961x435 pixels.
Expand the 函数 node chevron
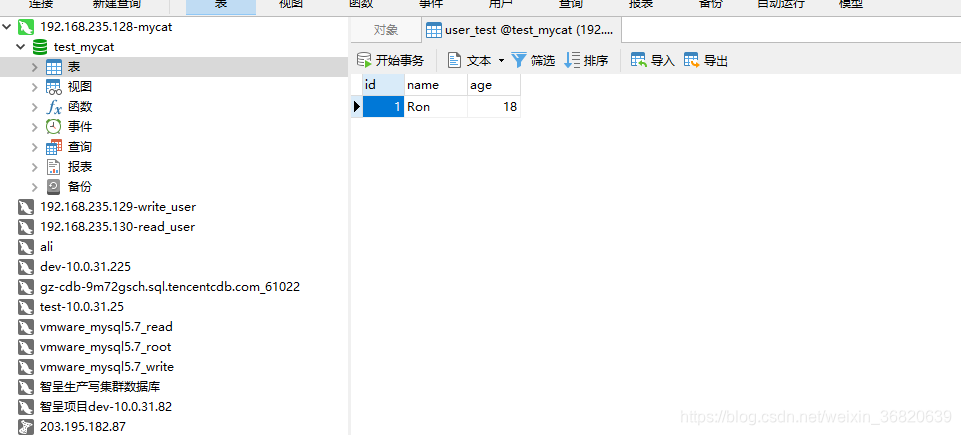[x=35, y=107]
